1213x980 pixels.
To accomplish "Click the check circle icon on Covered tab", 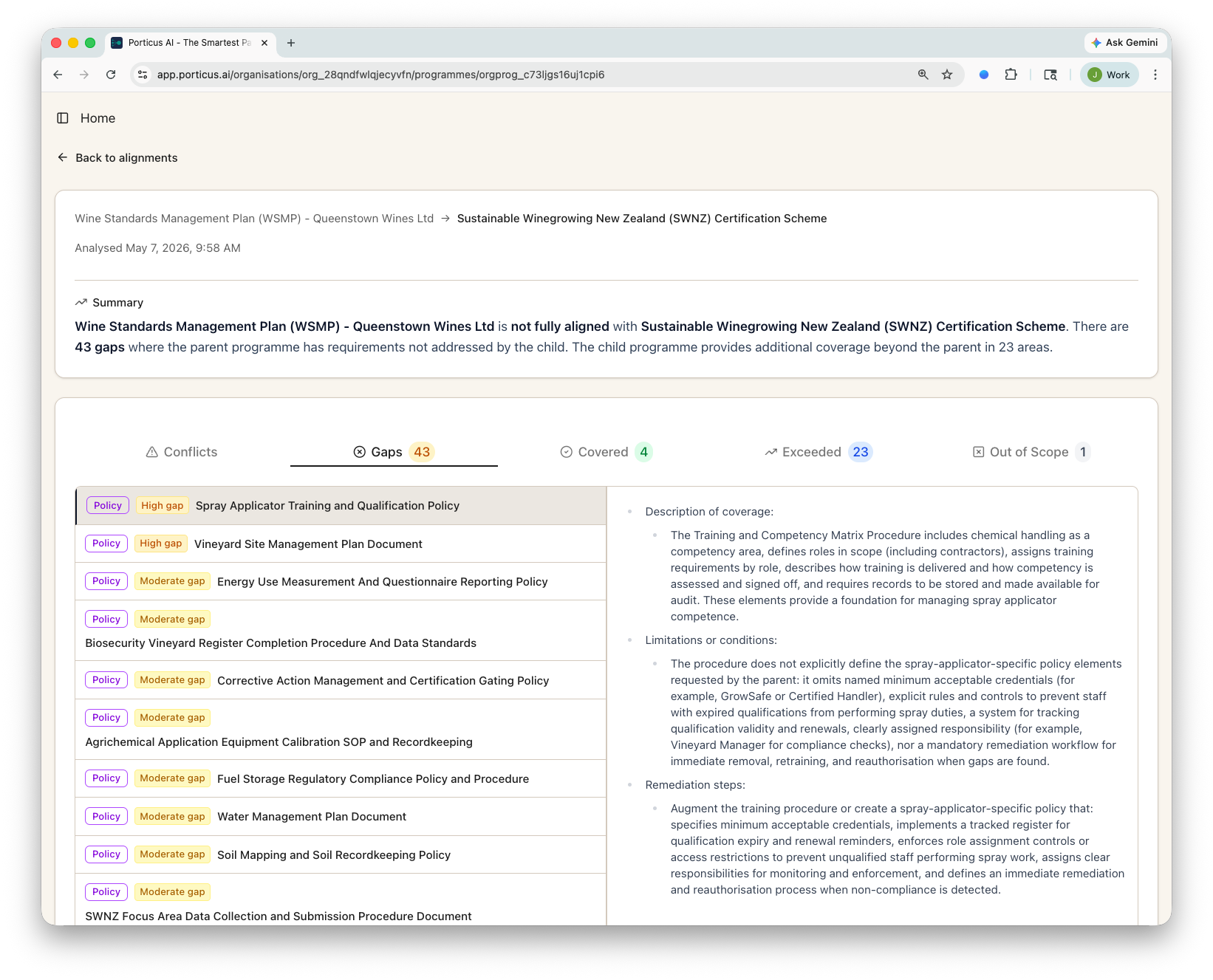I will tap(567, 452).
